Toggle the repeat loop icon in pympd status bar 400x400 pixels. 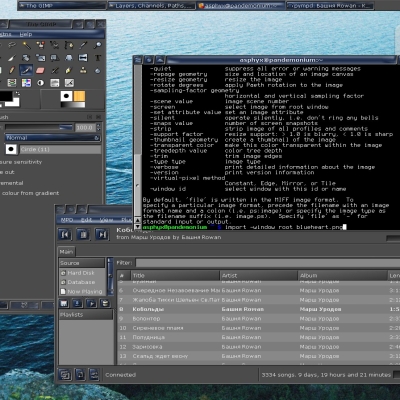coord(80,375)
